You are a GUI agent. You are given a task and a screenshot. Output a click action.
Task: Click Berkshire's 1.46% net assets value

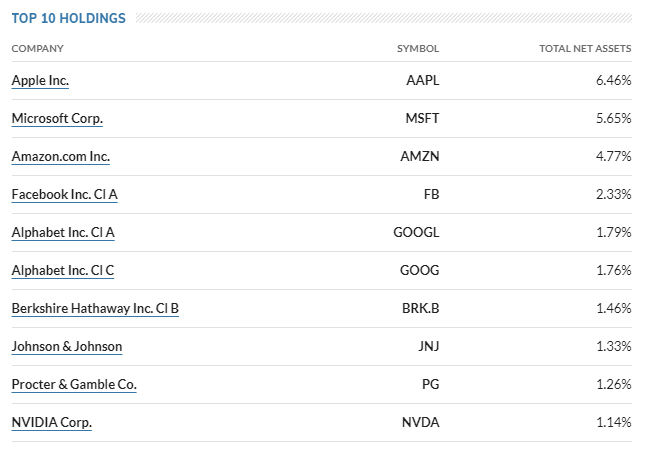(614, 308)
